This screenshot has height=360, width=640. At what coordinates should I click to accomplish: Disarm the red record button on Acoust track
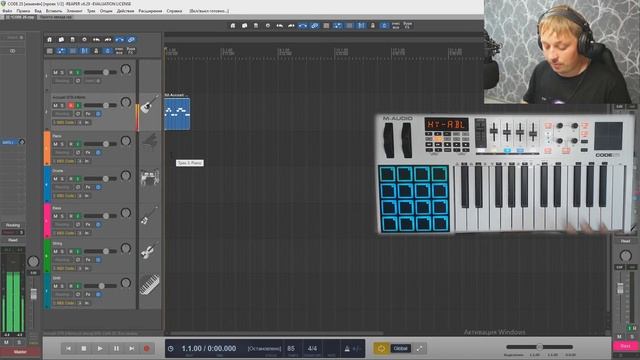[x=71, y=105]
